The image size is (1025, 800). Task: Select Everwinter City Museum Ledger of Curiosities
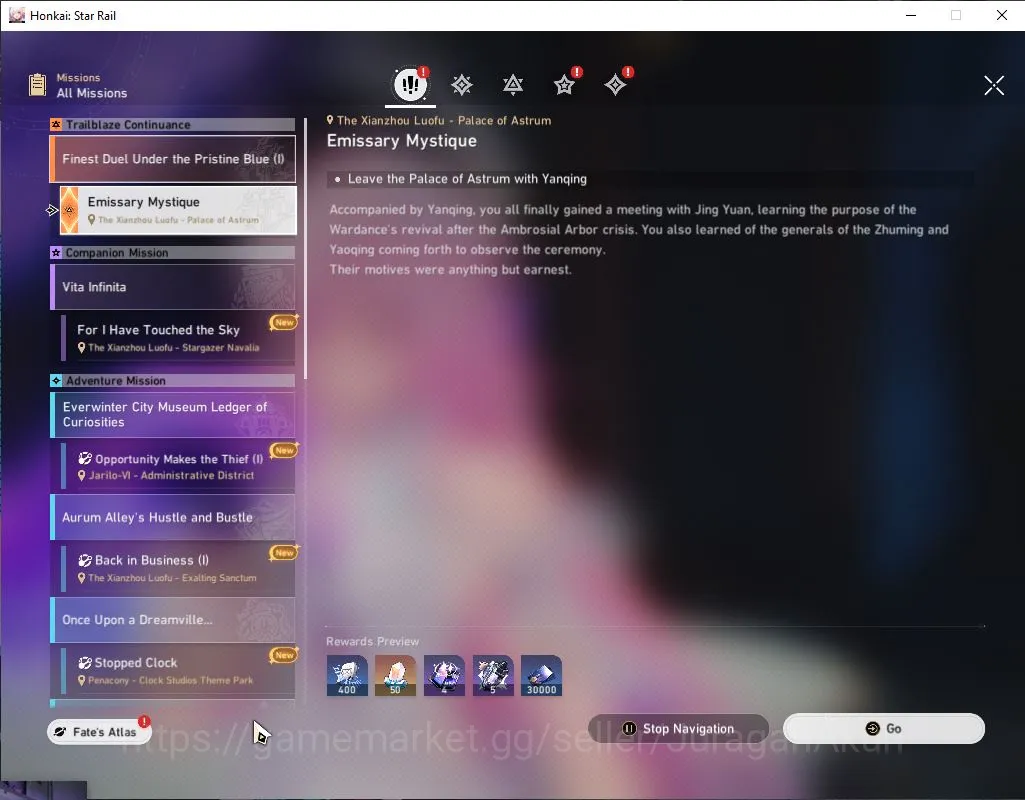[x=173, y=414]
